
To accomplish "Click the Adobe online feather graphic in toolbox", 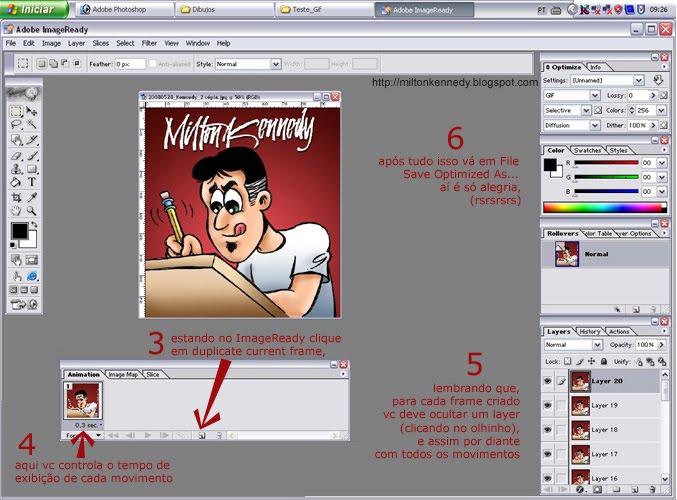I will (x=24, y=92).
